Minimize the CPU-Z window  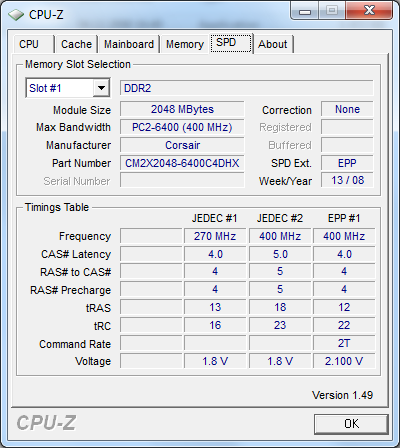point(305,11)
